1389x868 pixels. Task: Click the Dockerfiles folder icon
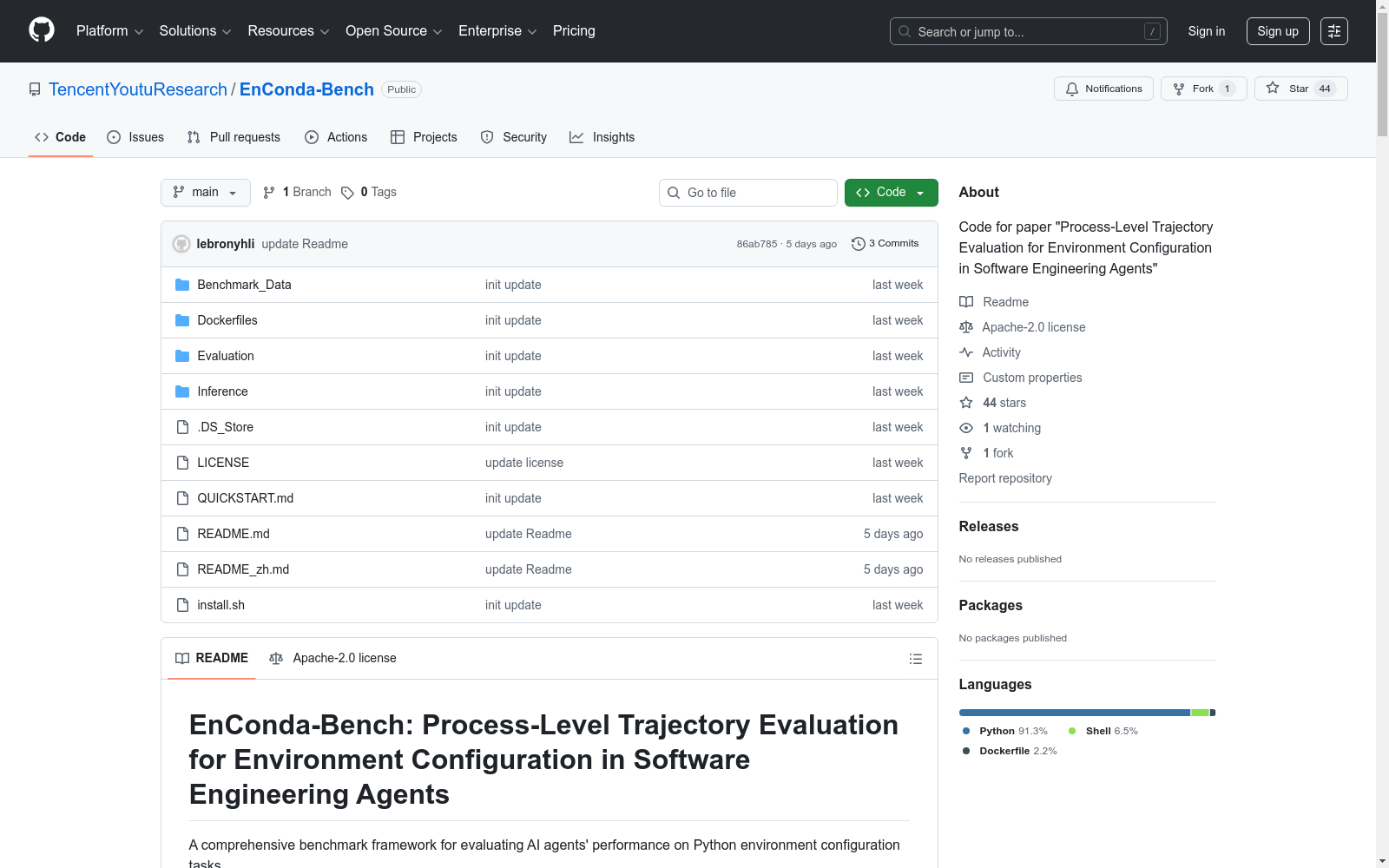click(x=182, y=320)
